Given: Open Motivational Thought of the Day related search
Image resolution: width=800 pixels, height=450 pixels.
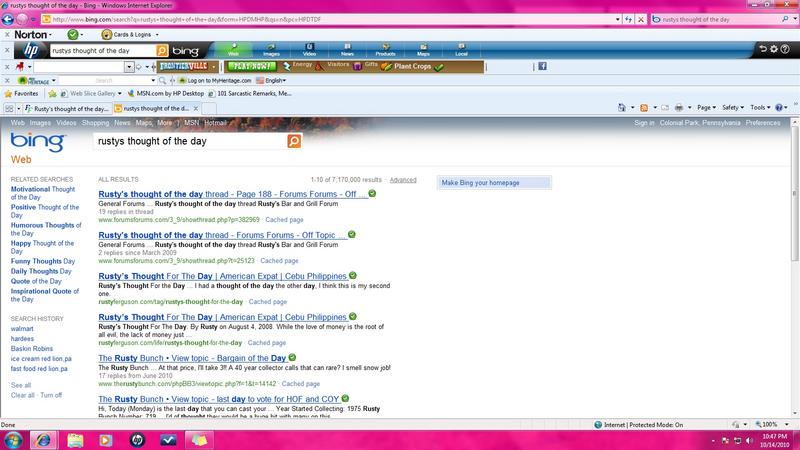Looking at the screenshot, I should pos(43,193).
